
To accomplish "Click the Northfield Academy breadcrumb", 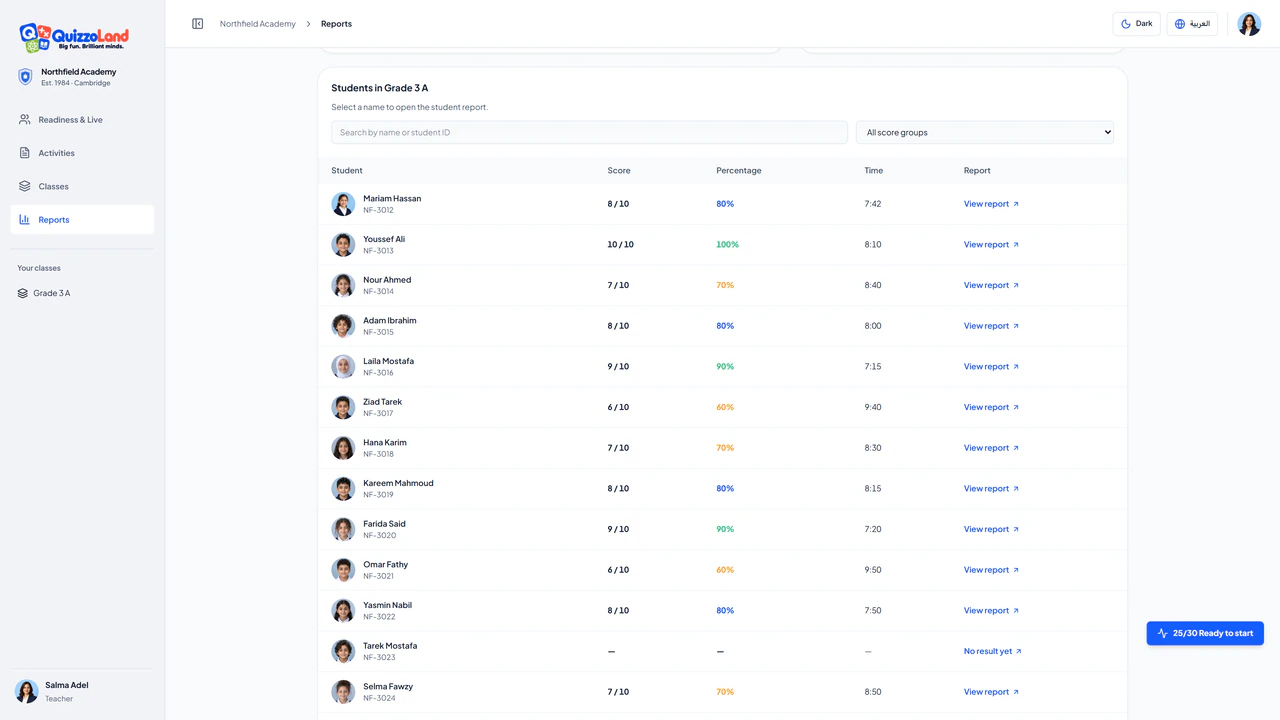I will coord(258,24).
